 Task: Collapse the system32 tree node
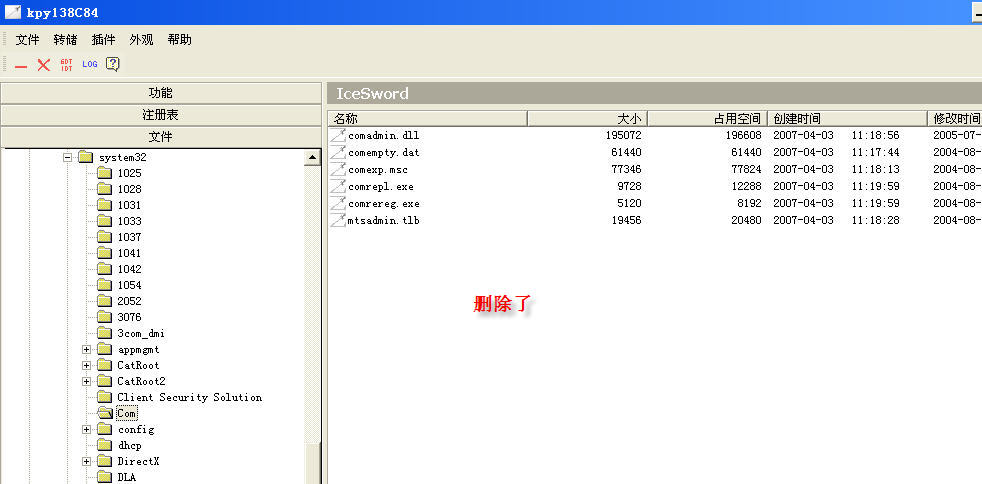[68, 158]
